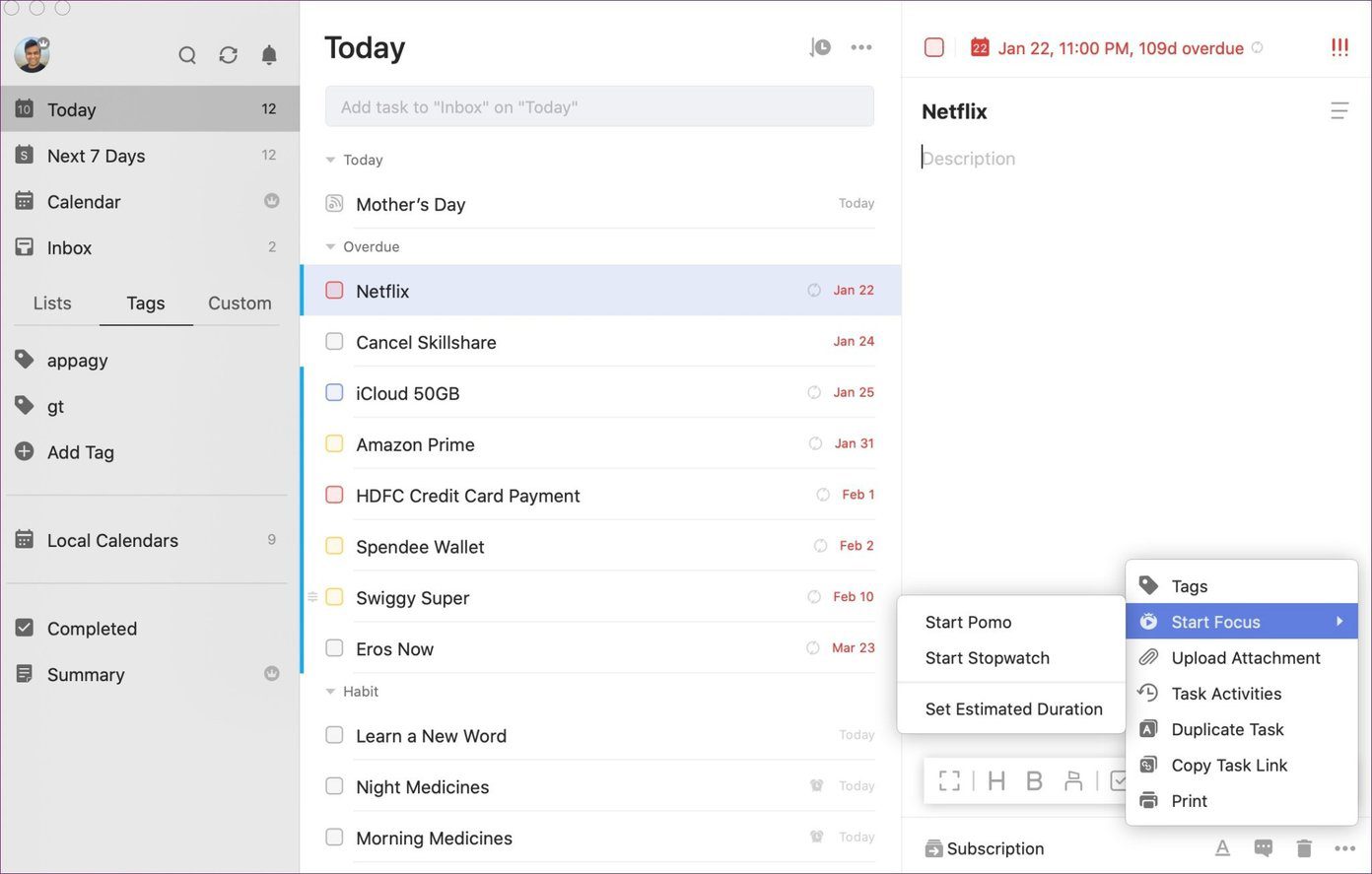Click the alarm icon on Night Medicines row
This screenshot has height=874, width=1372.
[x=816, y=785]
